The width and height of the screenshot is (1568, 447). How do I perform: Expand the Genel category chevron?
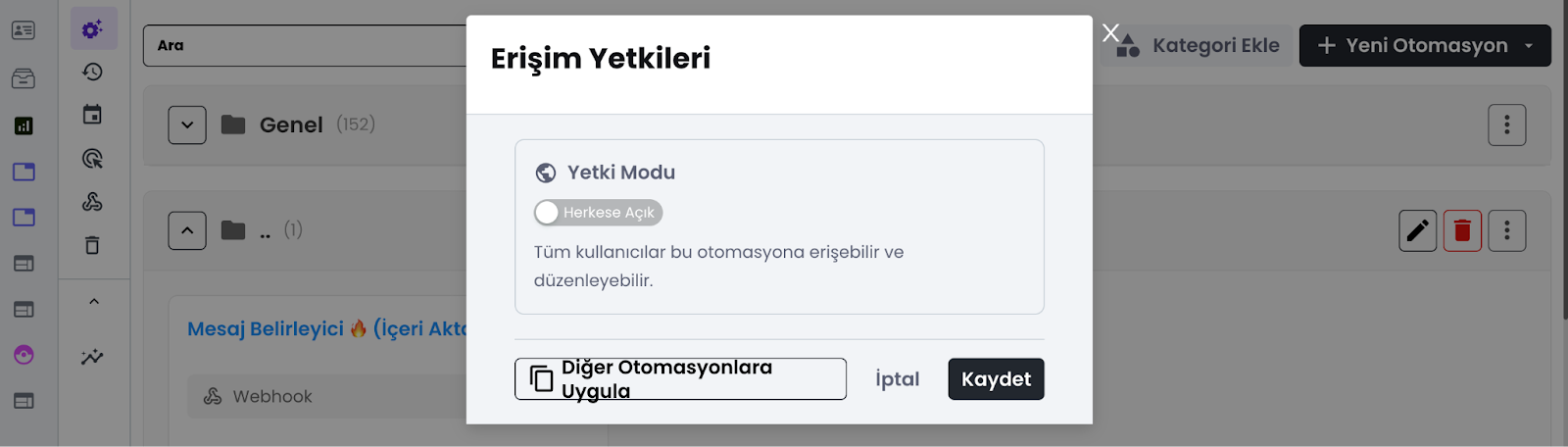pos(187,124)
